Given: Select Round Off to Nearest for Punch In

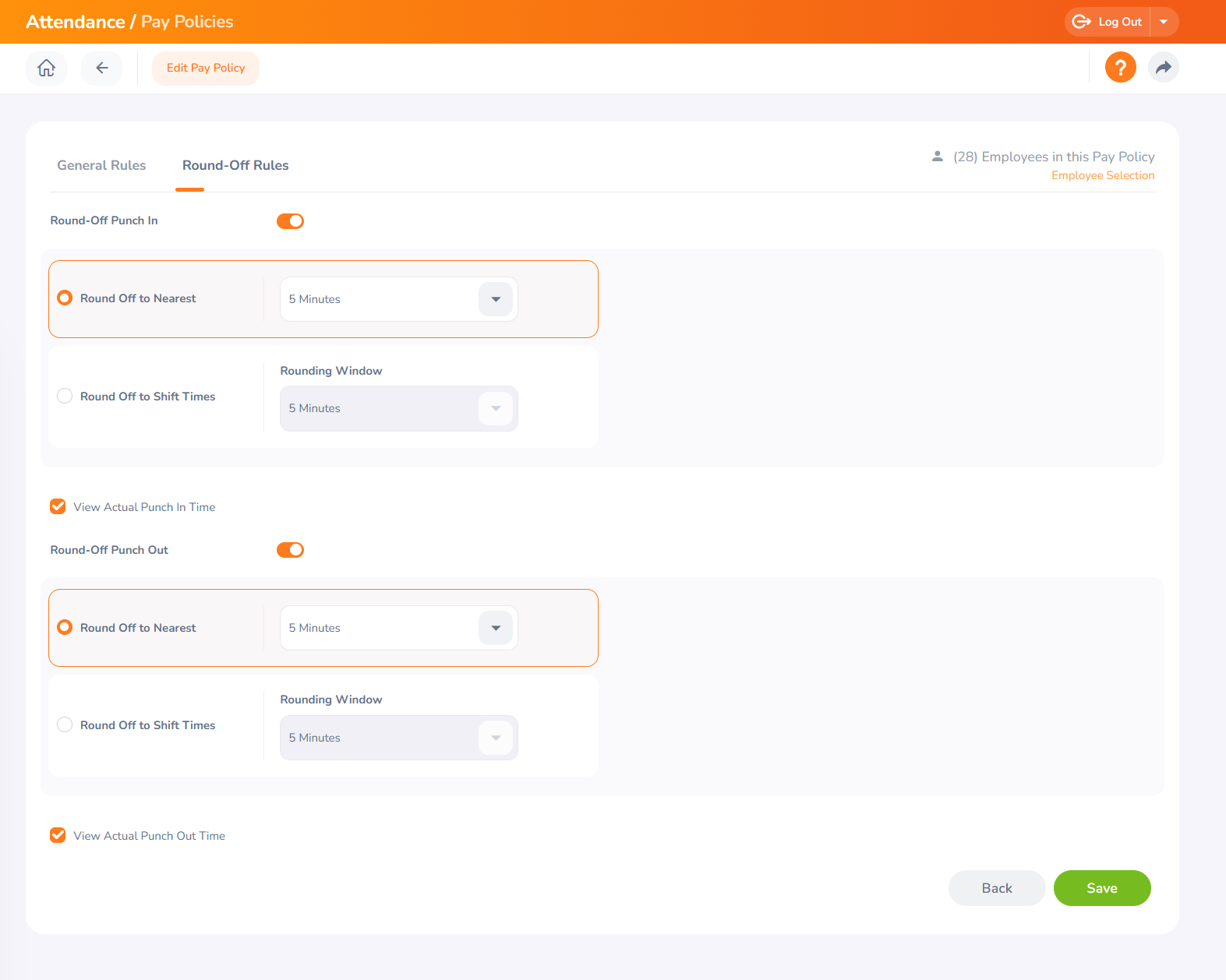Looking at the screenshot, I should [x=65, y=298].
